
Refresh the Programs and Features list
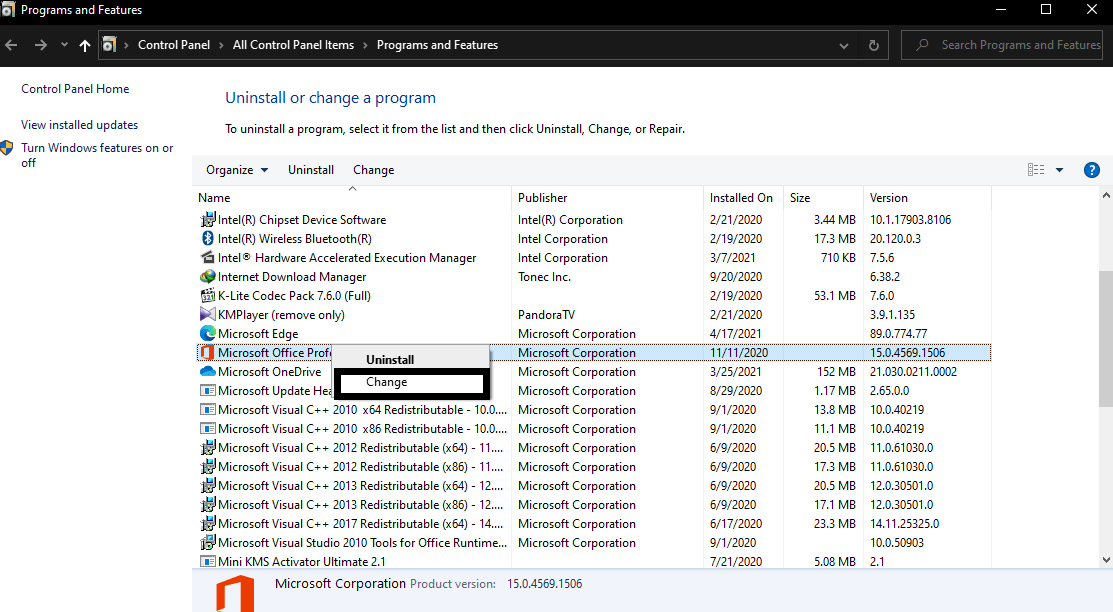[x=874, y=45]
